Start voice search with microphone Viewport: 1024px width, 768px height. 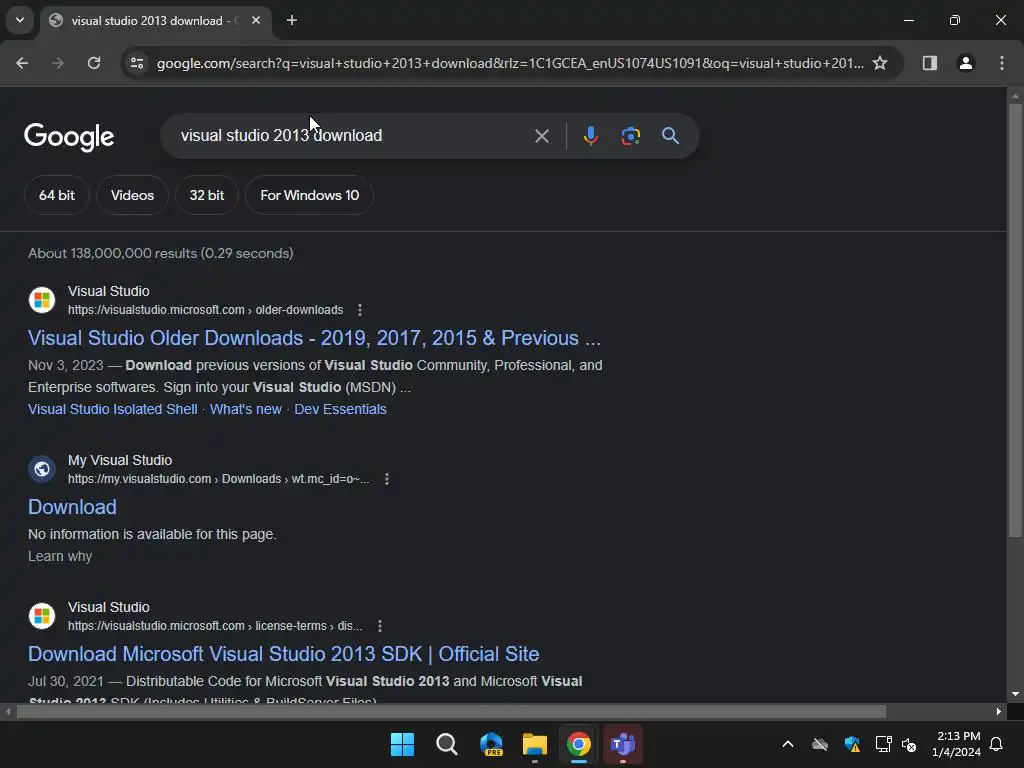pos(590,136)
